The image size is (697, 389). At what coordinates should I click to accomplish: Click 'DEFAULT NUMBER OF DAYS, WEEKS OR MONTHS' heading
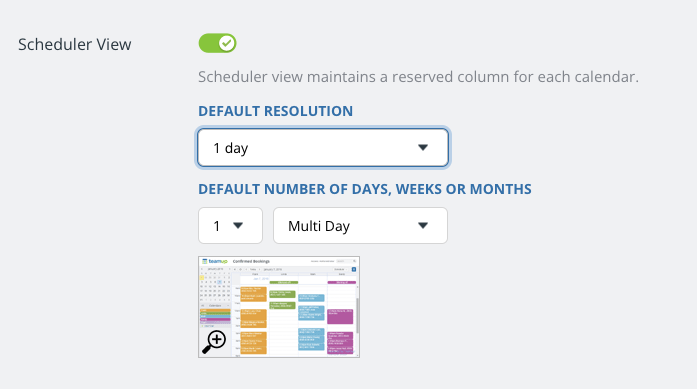[365, 189]
